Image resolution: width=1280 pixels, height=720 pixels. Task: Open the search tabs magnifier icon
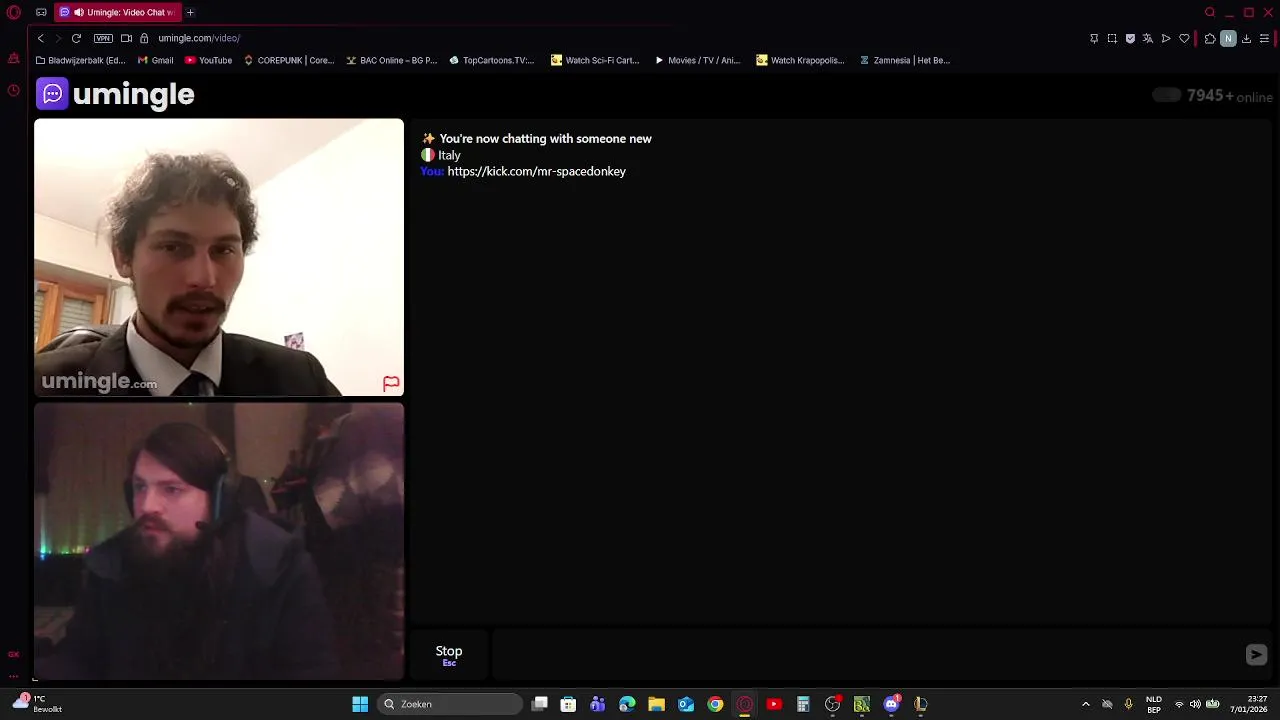tap(1210, 13)
